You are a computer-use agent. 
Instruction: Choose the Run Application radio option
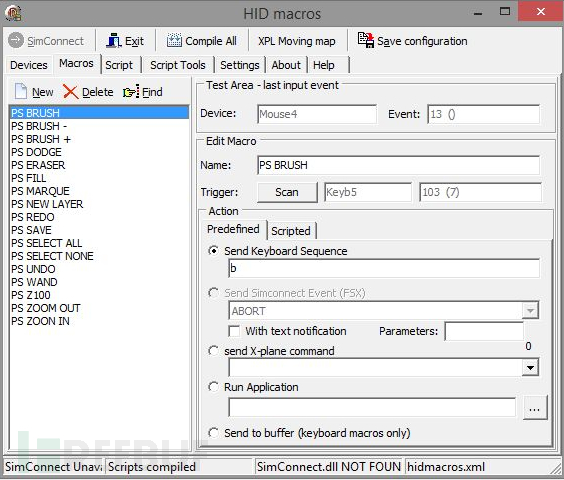[x=213, y=387]
